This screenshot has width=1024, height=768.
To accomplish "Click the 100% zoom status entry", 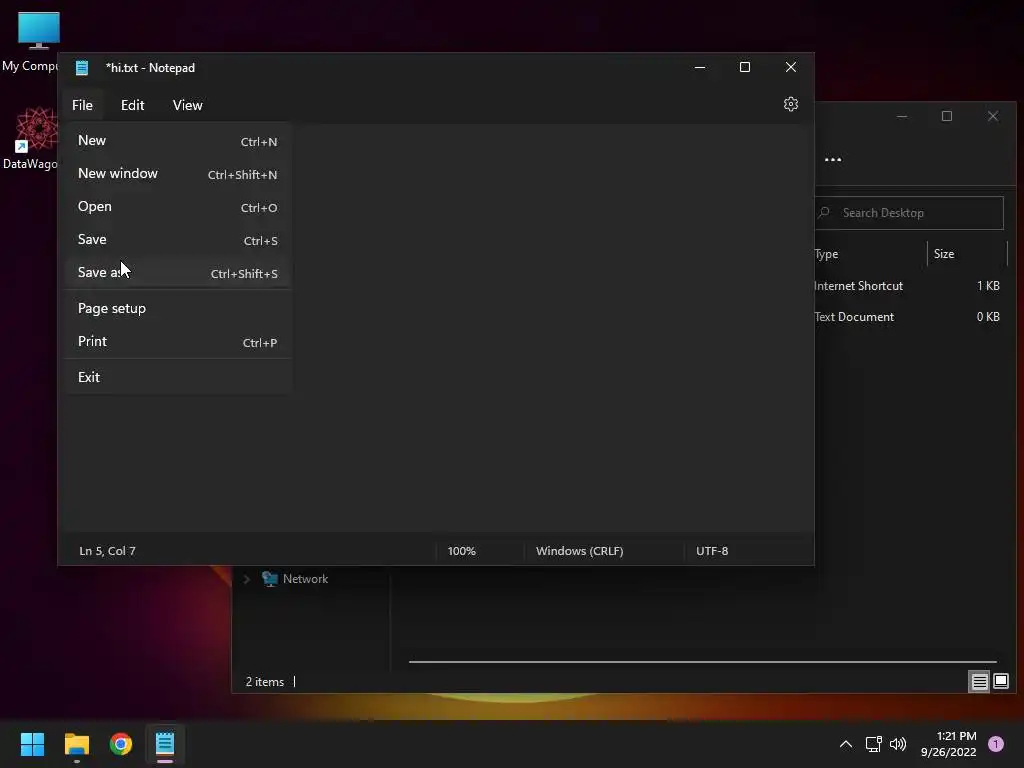I will click(x=462, y=551).
